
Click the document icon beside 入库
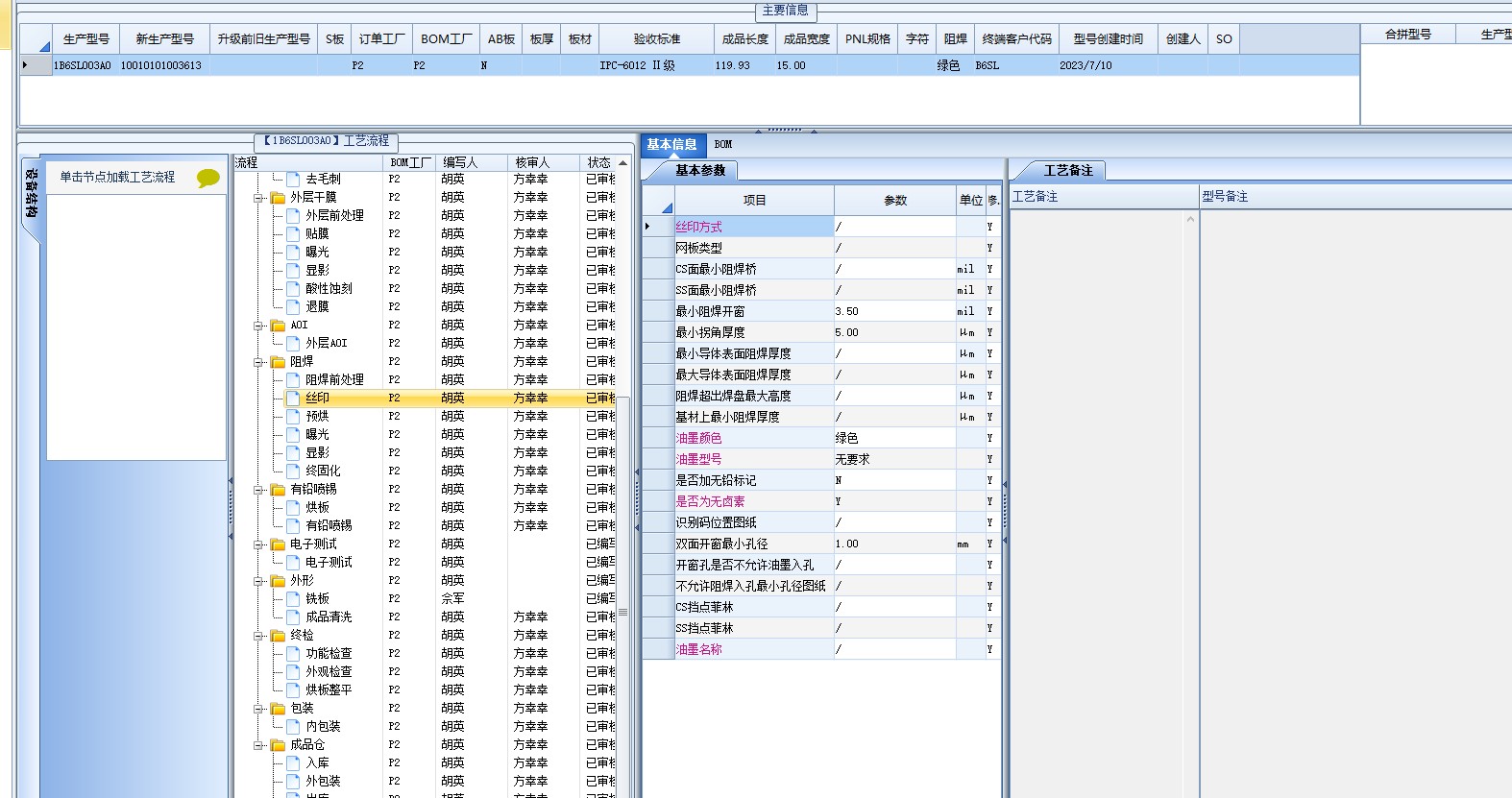[x=293, y=762]
